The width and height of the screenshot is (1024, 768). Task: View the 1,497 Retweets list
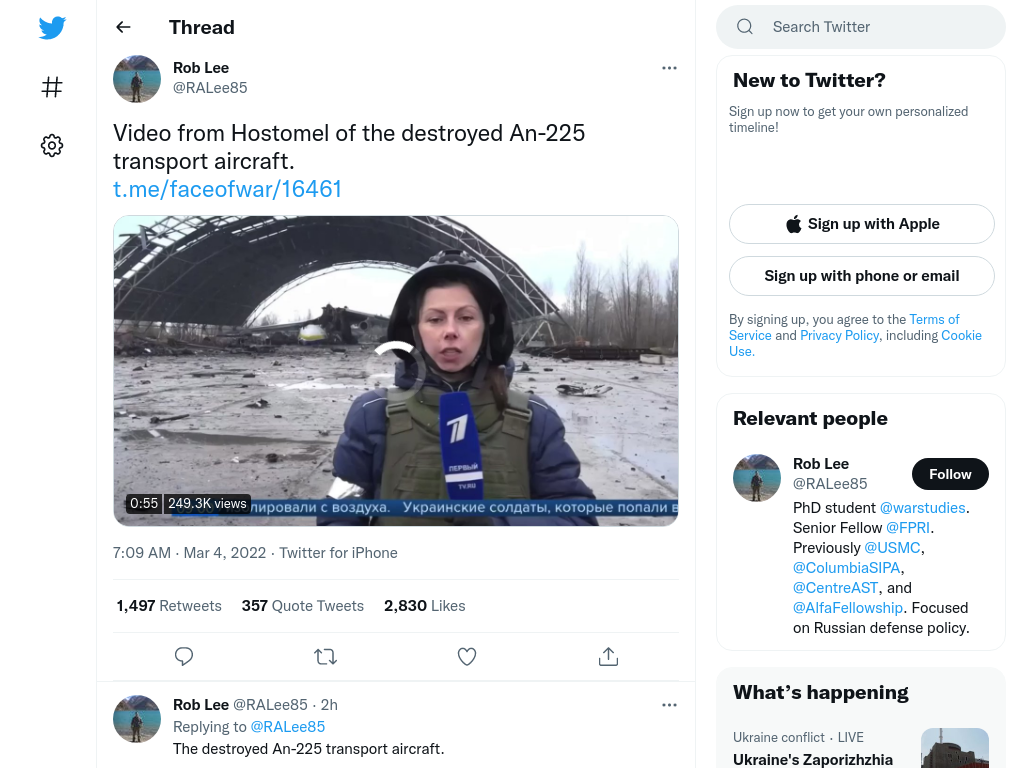pos(169,606)
